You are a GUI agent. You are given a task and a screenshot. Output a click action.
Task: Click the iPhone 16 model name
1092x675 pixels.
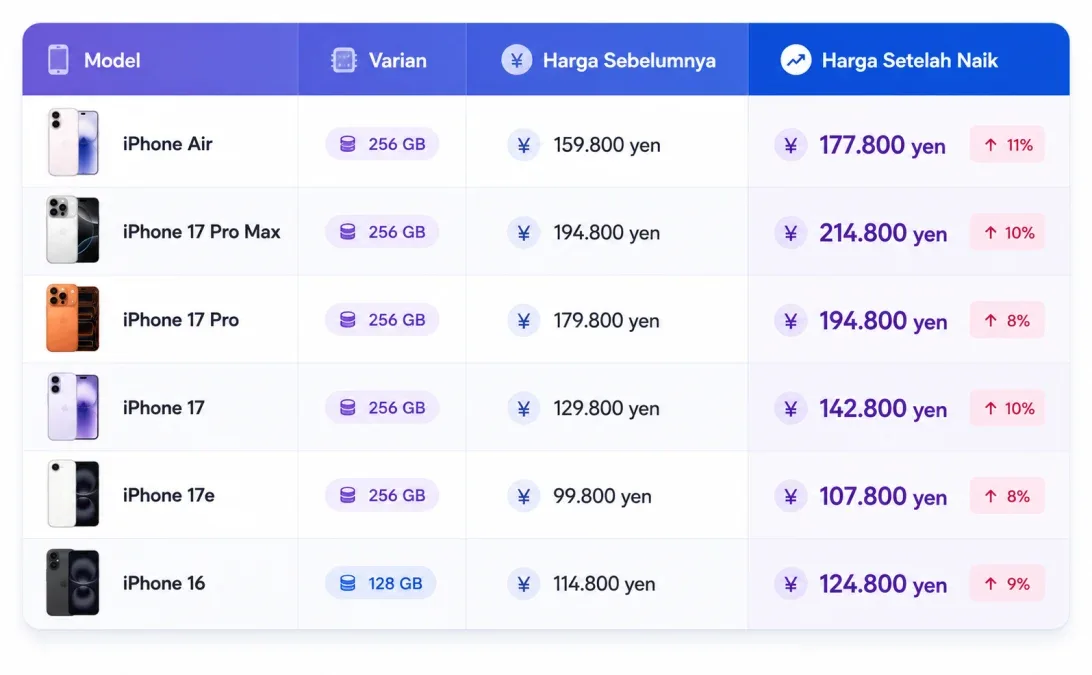point(164,582)
